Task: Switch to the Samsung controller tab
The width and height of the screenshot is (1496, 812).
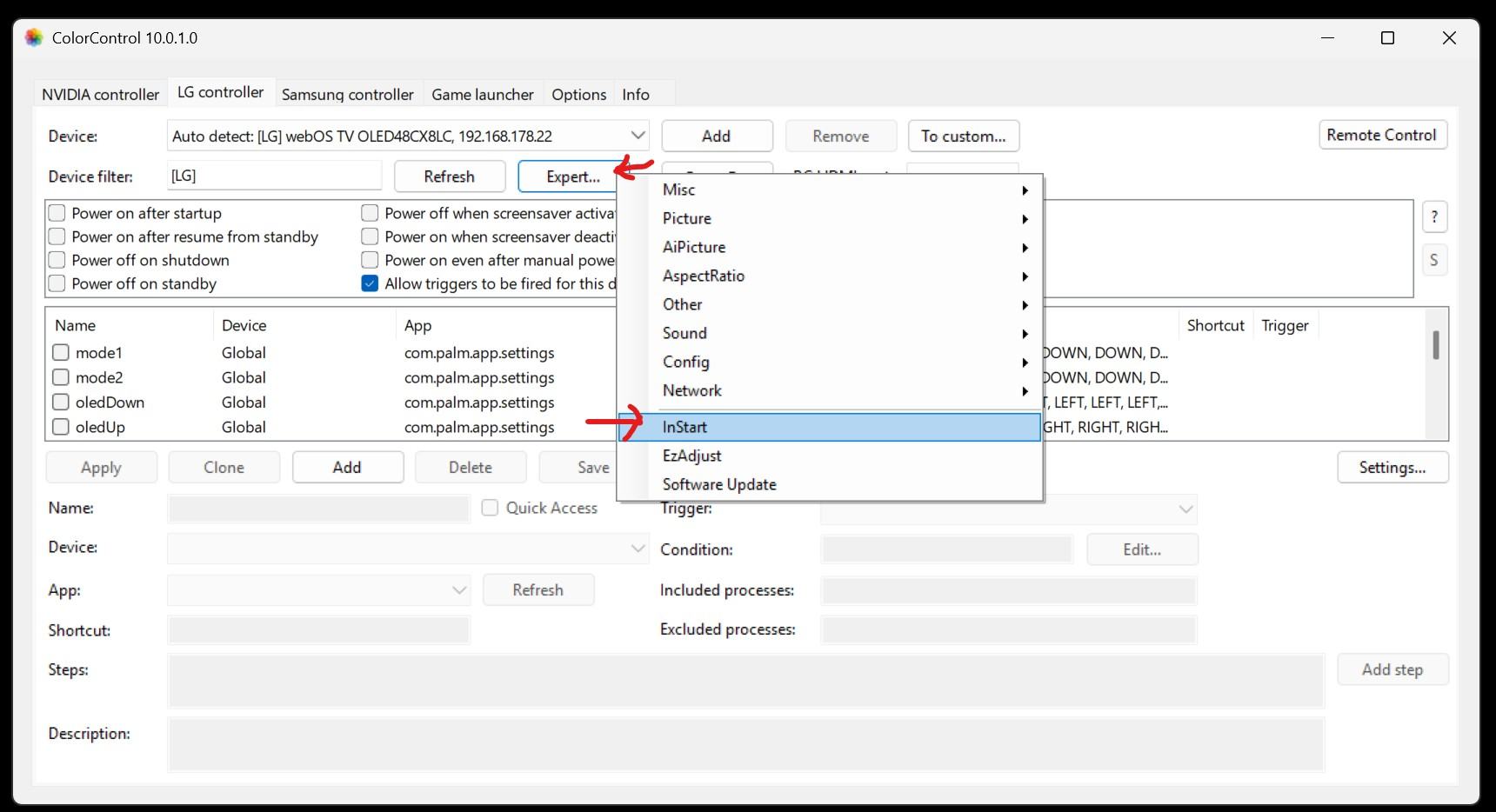Action: click(347, 94)
